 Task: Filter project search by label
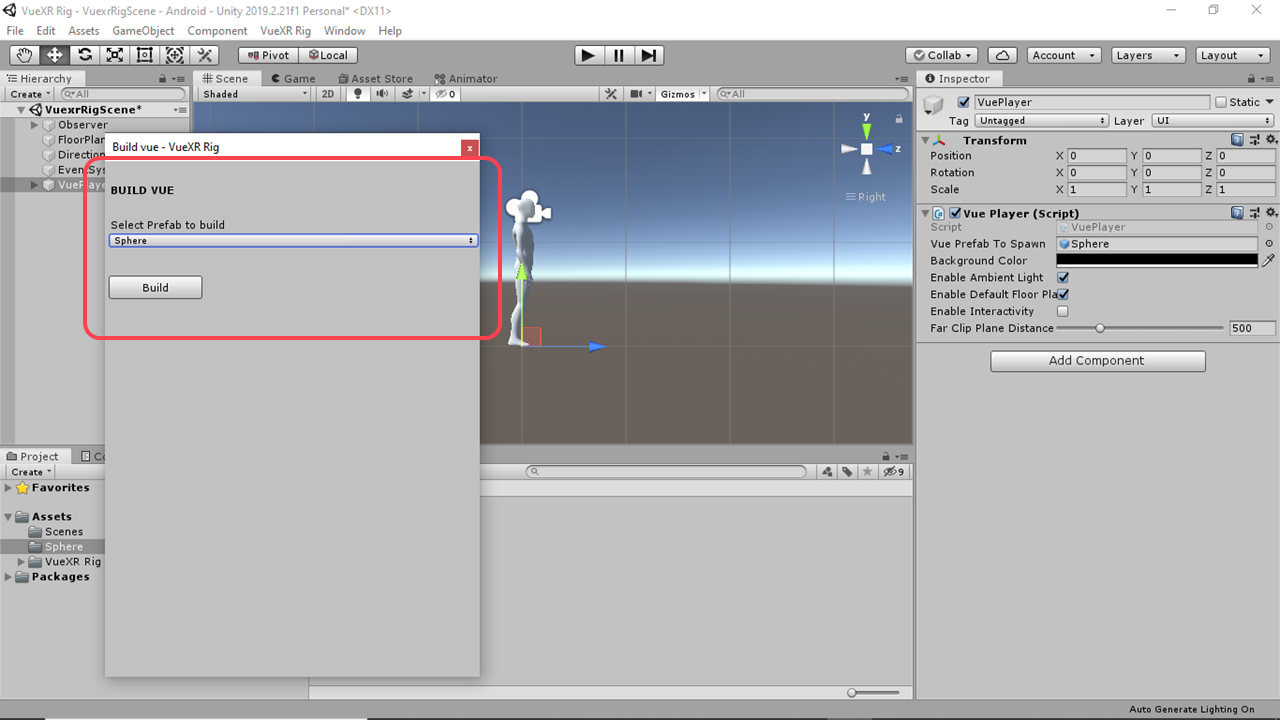coord(847,472)
